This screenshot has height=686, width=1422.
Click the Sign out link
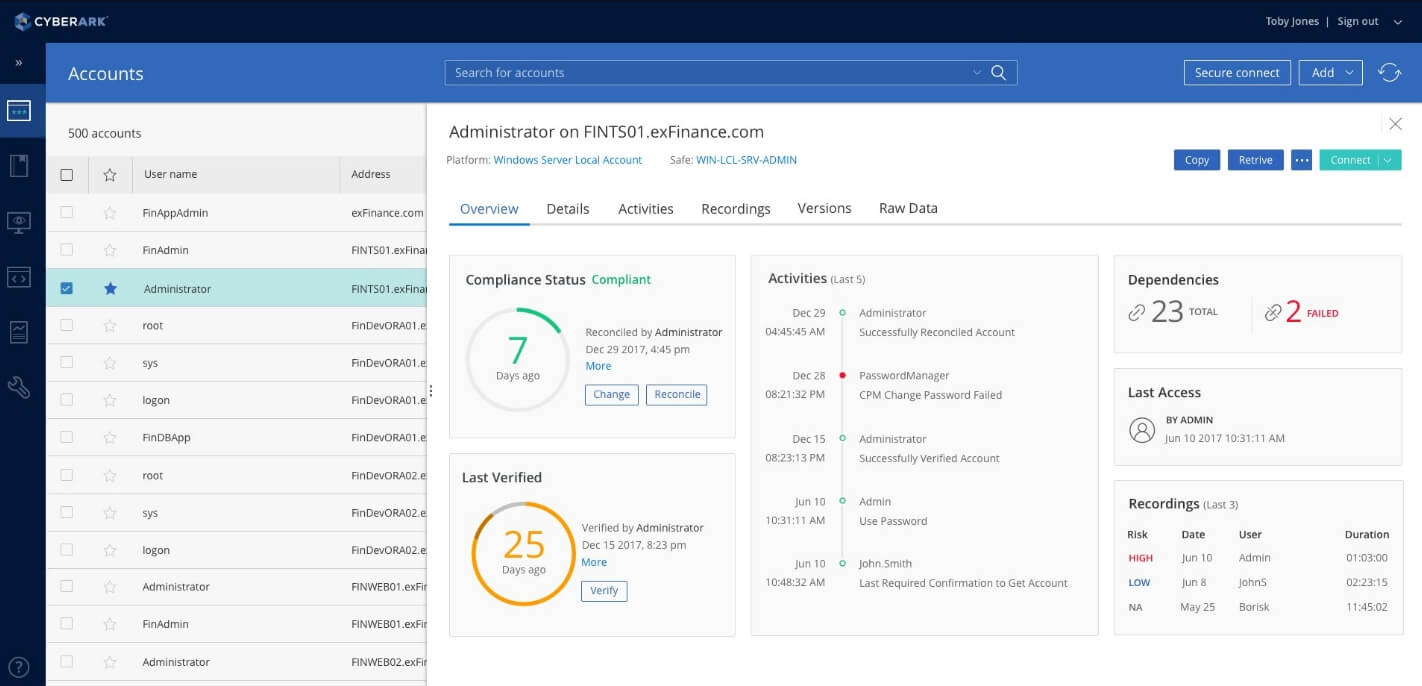1358,21
